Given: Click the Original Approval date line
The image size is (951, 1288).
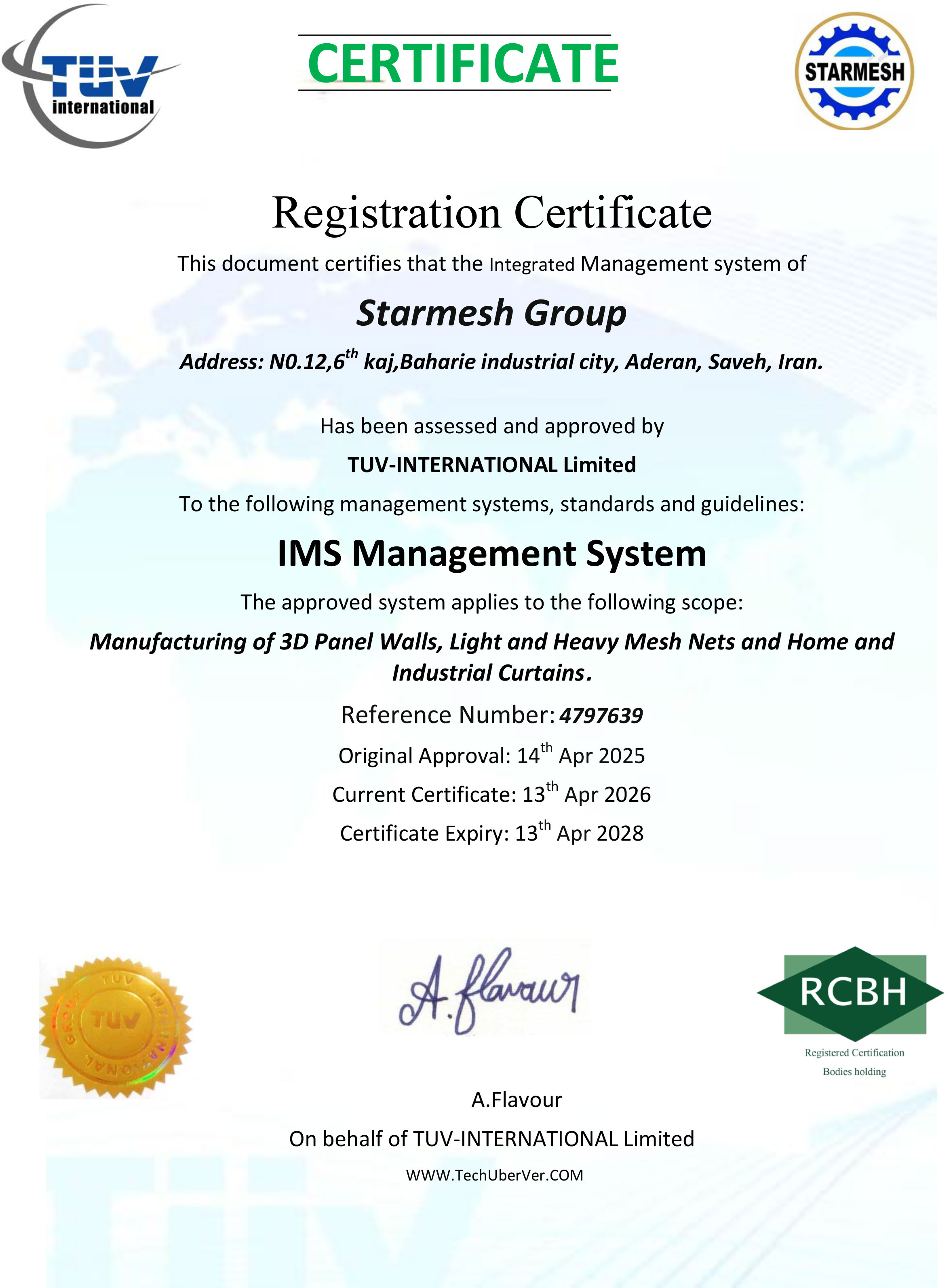Looking at the screenshot, I should [x=491, y=756].
